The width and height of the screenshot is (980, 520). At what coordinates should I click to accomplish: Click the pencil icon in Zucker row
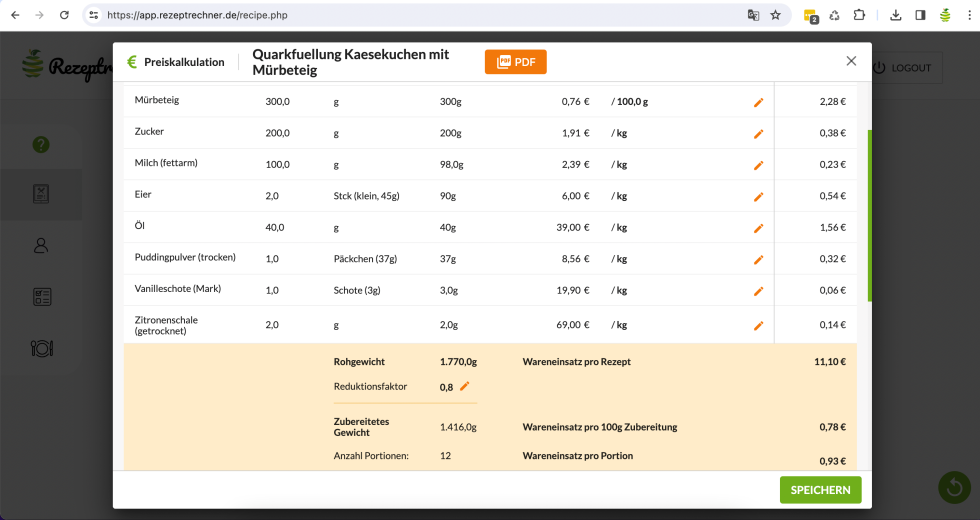click(x=758, y=134)
